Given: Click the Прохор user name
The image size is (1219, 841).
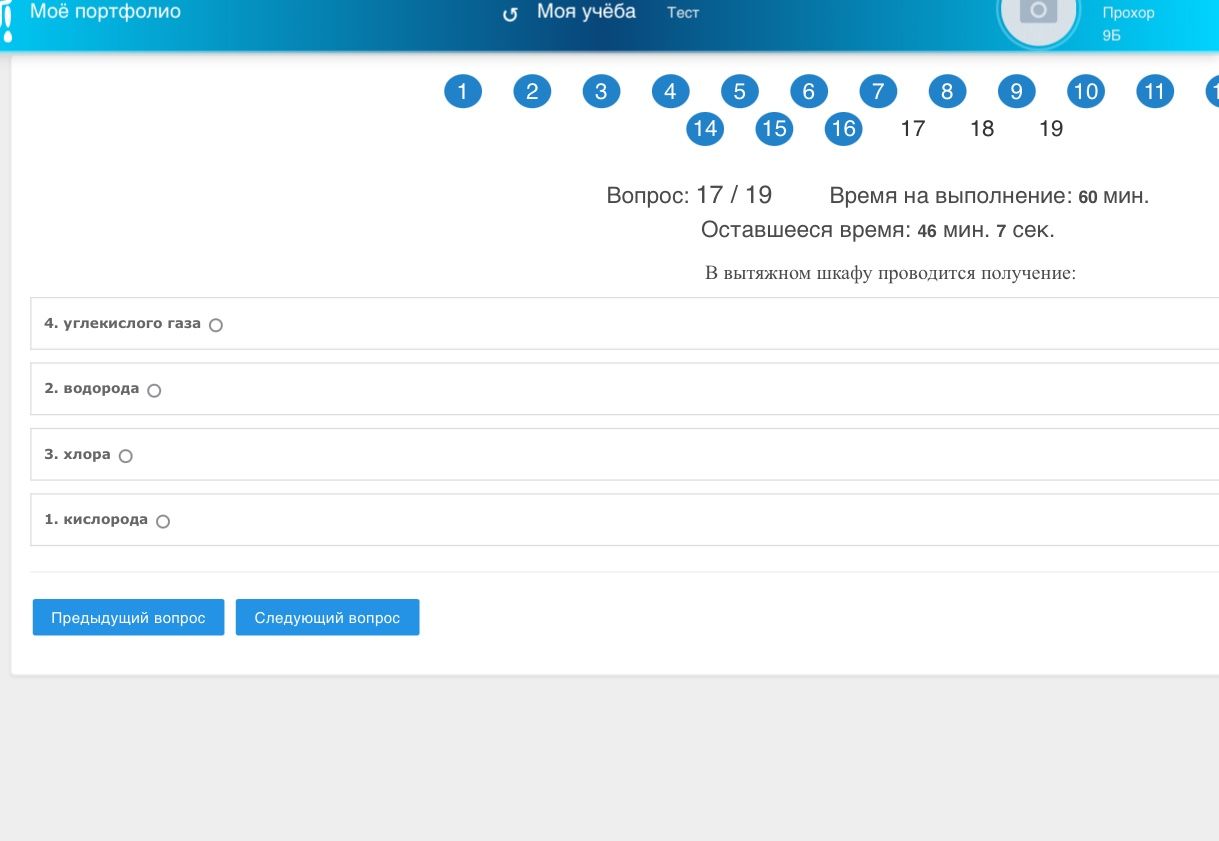Looking at the screenshot, I should click(x=1128, y=13).
